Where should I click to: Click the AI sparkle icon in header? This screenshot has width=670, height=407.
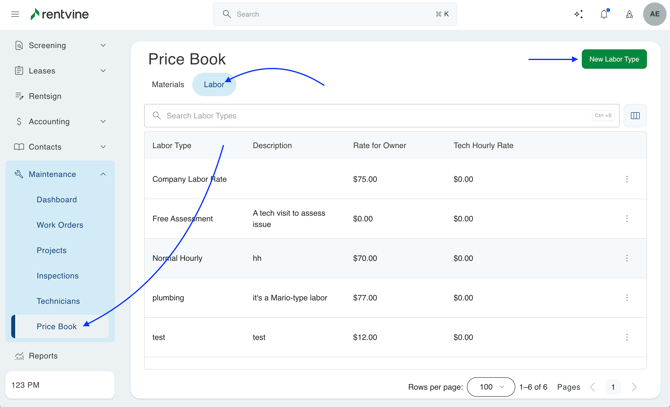click(578, 14)
